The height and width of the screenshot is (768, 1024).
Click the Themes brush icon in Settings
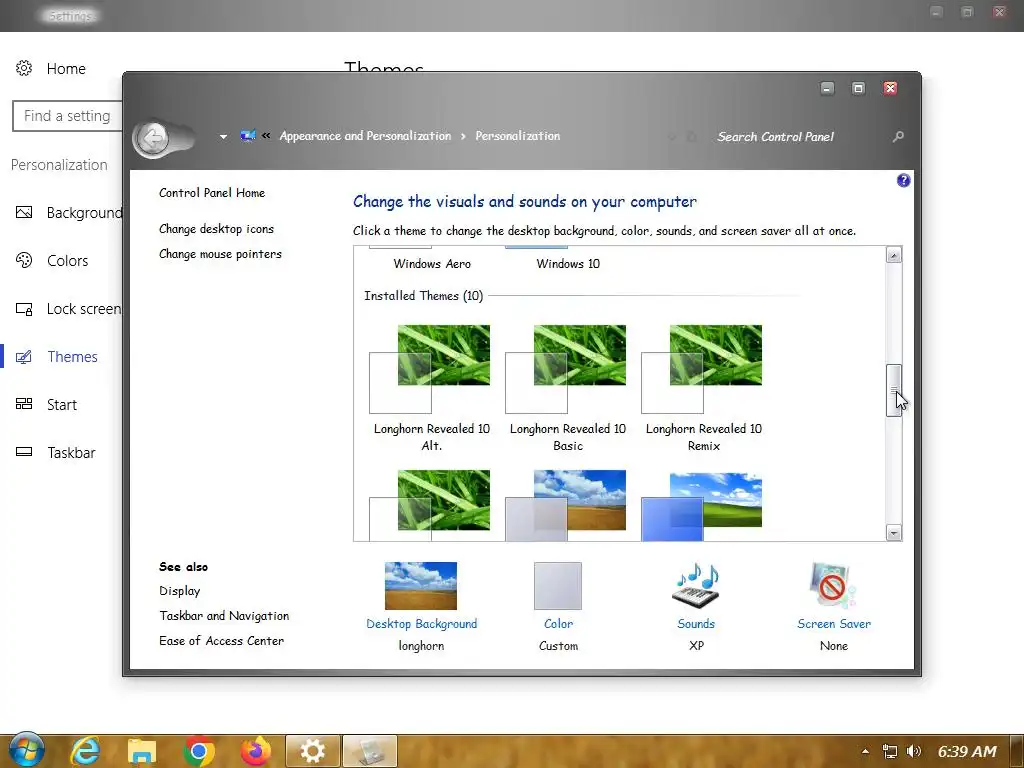tap(24, 357)
